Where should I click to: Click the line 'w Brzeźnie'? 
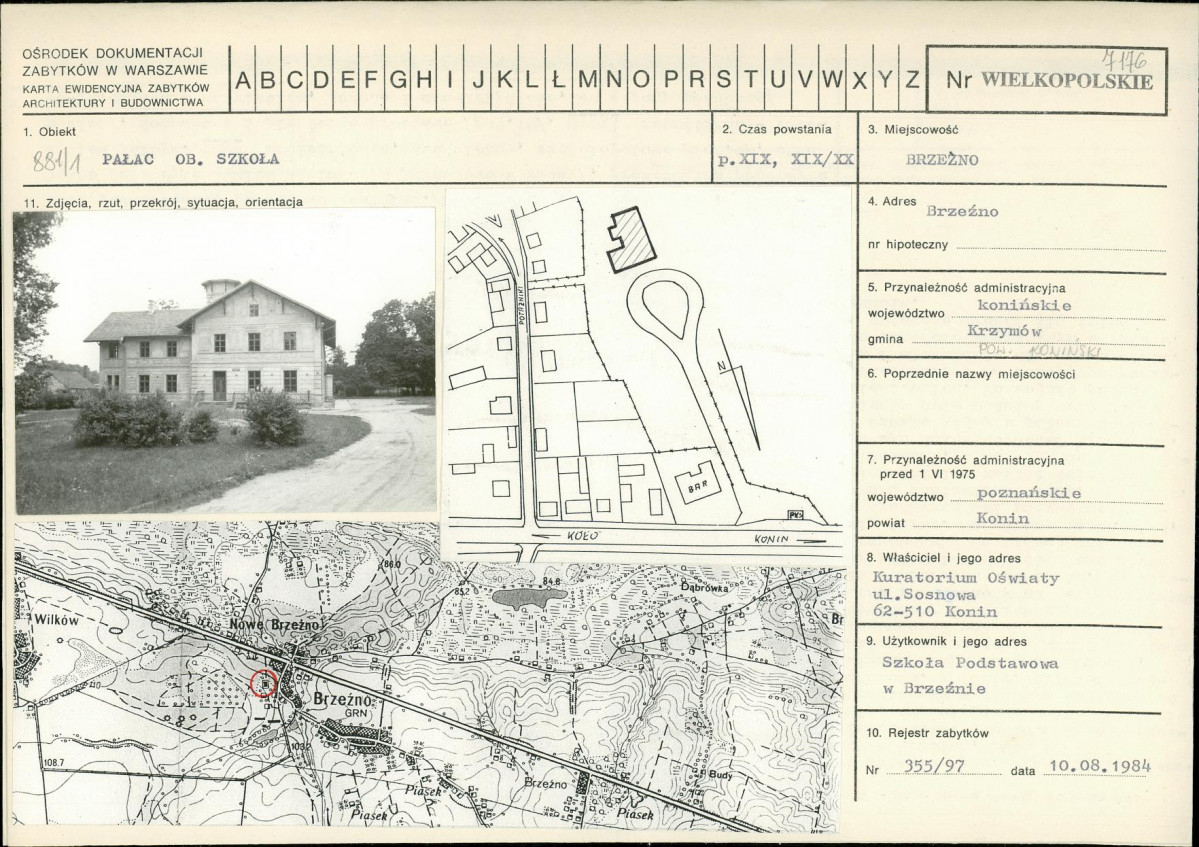tap(934, 688)
